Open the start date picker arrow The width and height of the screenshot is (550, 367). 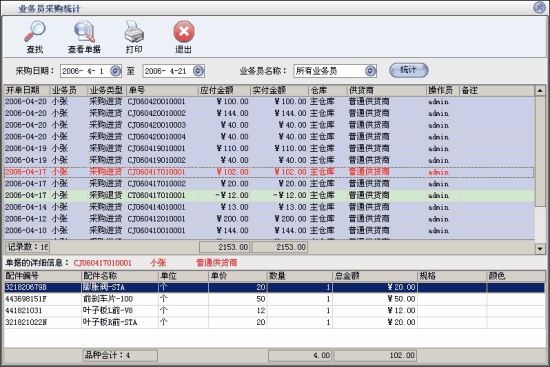tap(115, 71)
